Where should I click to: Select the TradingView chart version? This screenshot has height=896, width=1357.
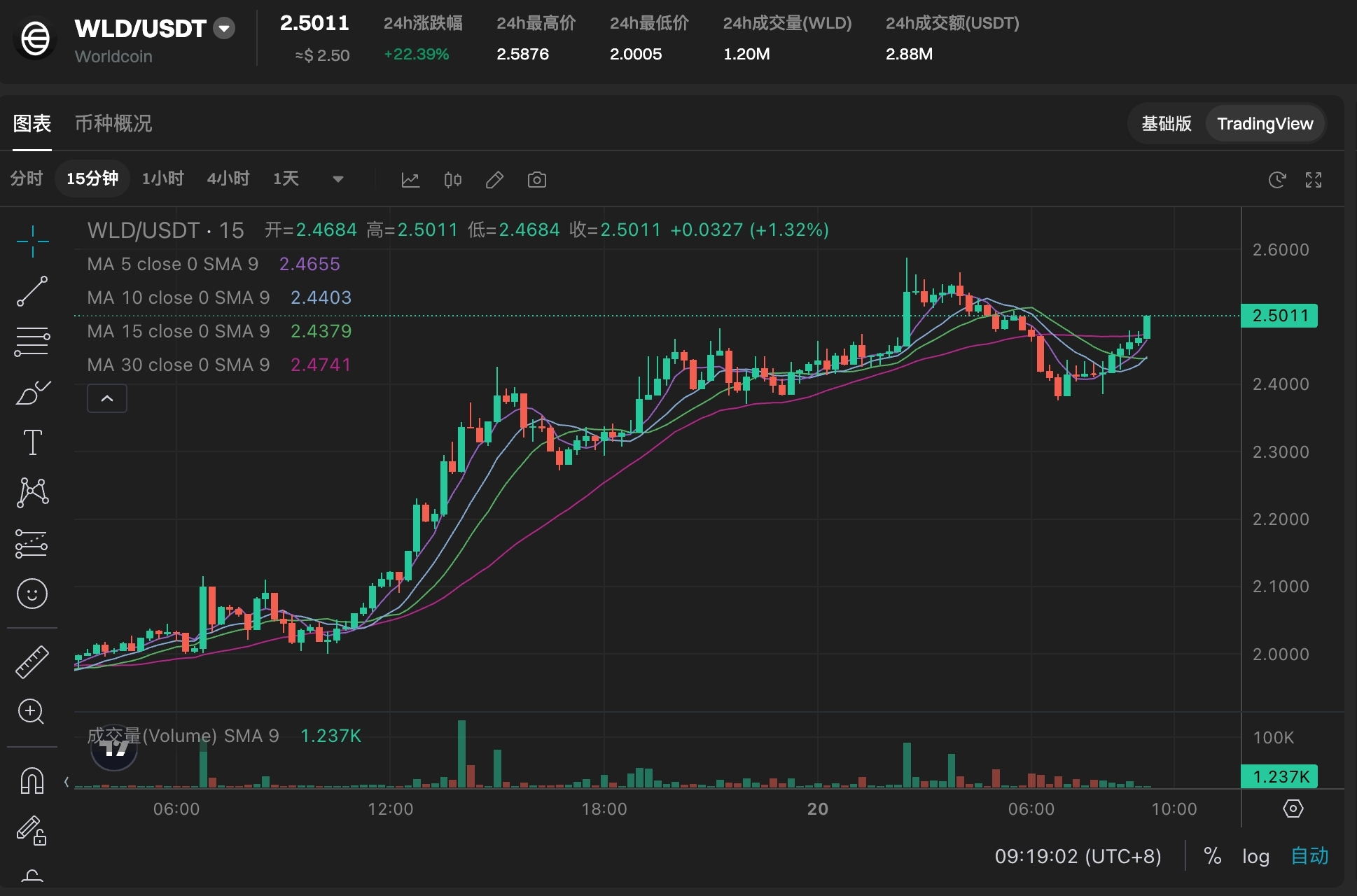pyautogui.click(x=1265, y=124)
